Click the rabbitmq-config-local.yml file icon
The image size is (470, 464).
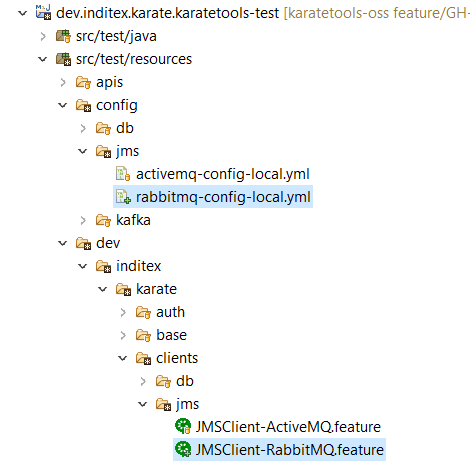(123, 197)
